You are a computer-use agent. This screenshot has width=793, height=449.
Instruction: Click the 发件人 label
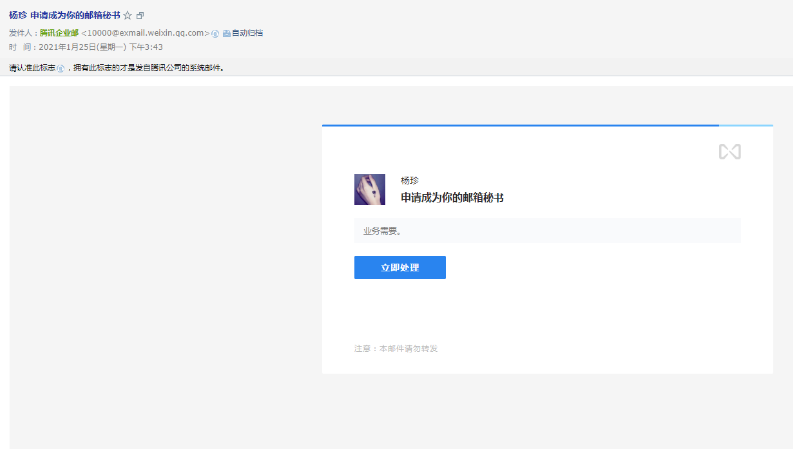coord(22,33)
